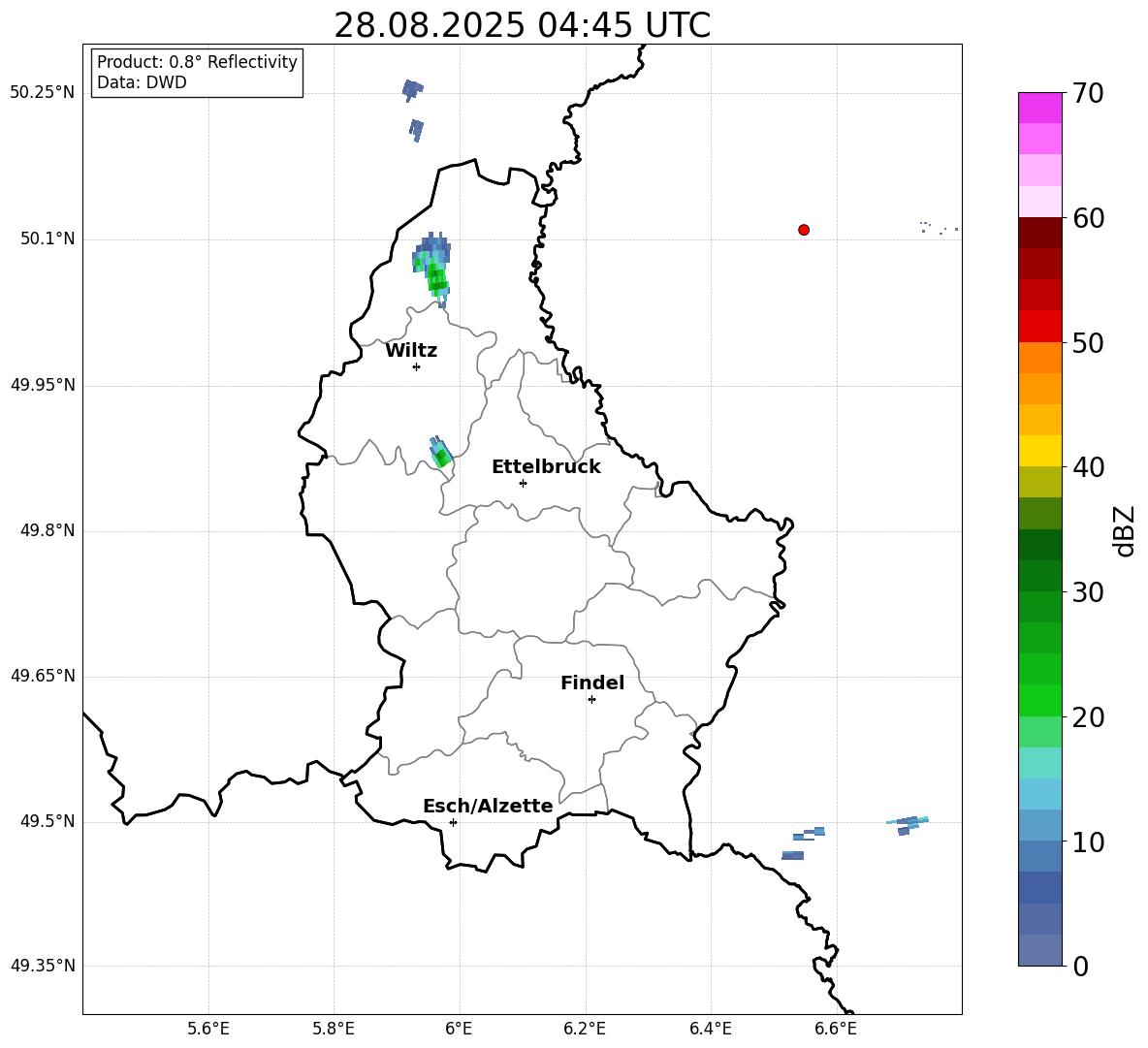The image size is (1148, 1048).
Task: Click the Ettelbruck city label
Action: pos(546,467)
